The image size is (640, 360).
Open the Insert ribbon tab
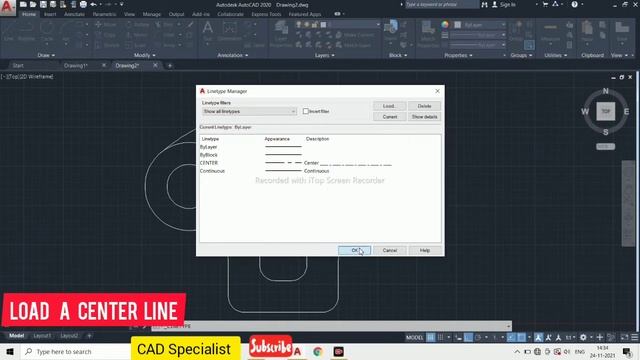50,14
